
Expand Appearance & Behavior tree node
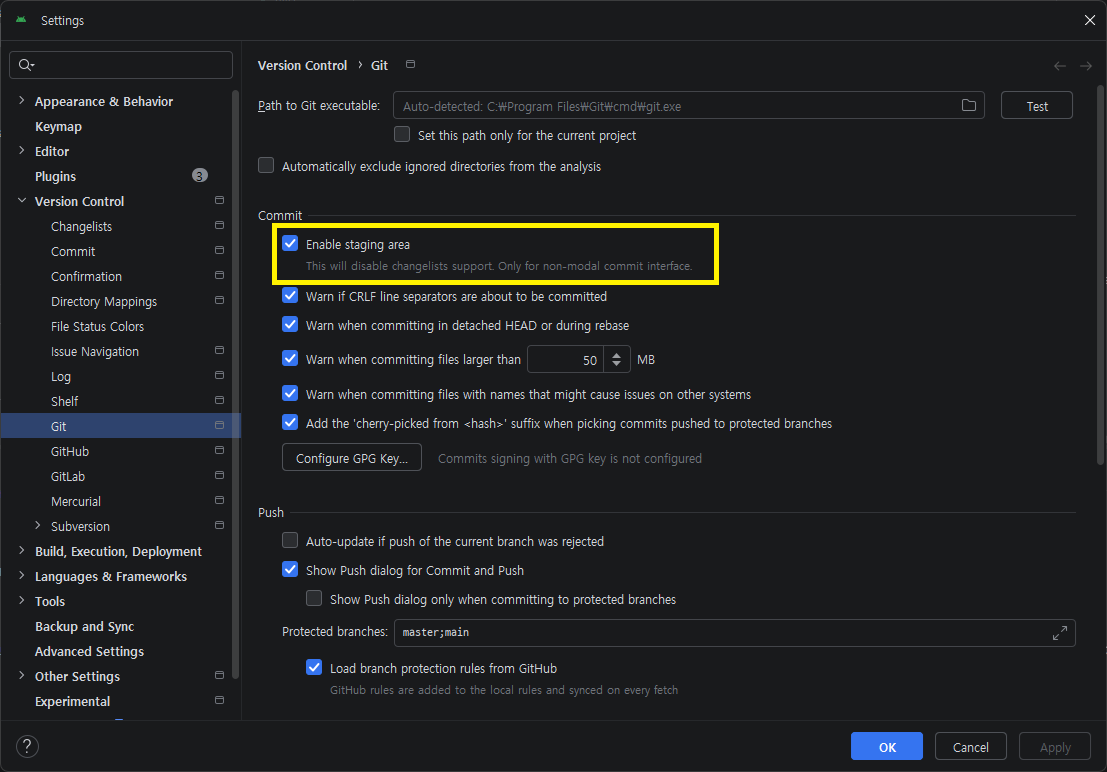(21, 101)
